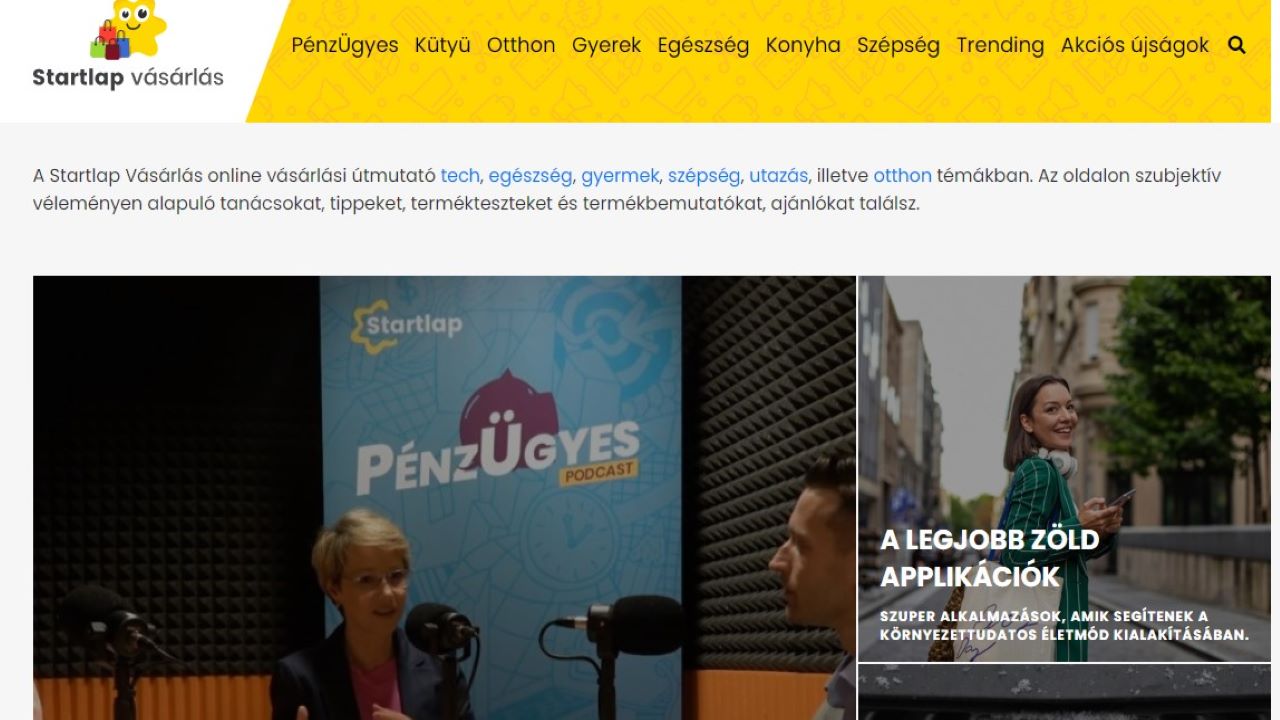Click the 'gyermek' hyperlink

point(620,176)
